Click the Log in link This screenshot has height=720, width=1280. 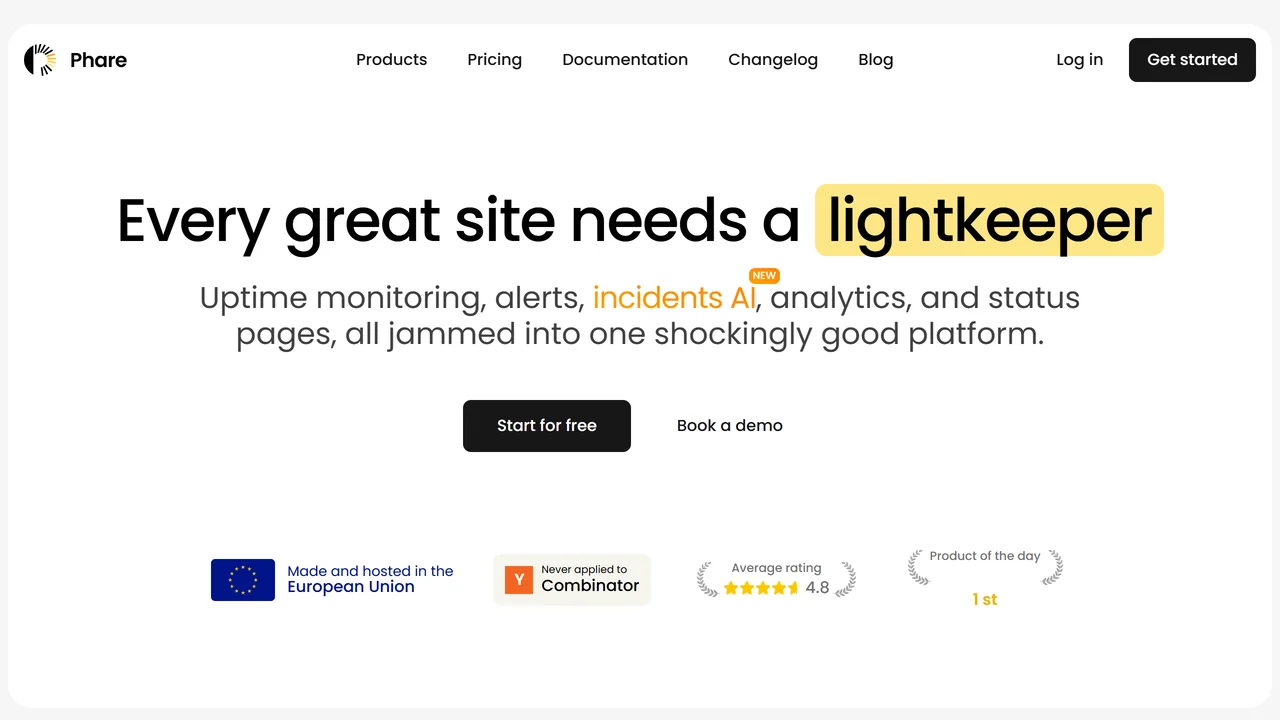pos(1080,60)
